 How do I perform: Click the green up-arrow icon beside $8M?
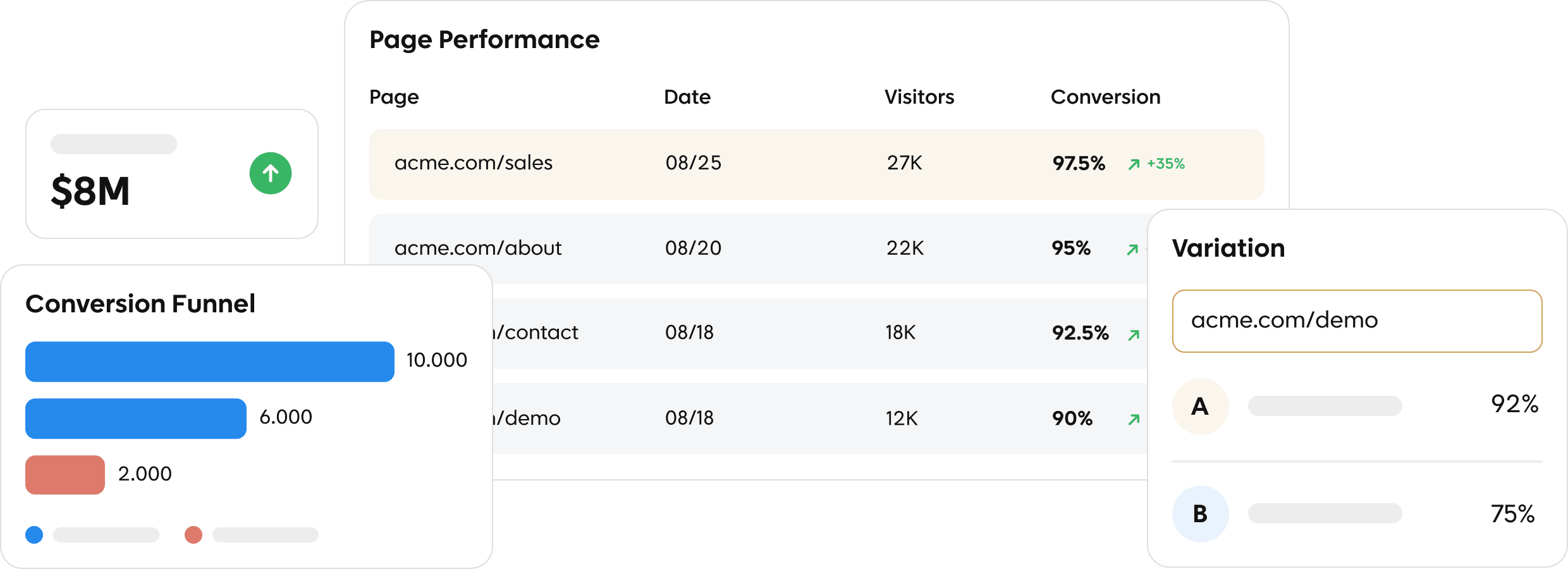point(271,173)
